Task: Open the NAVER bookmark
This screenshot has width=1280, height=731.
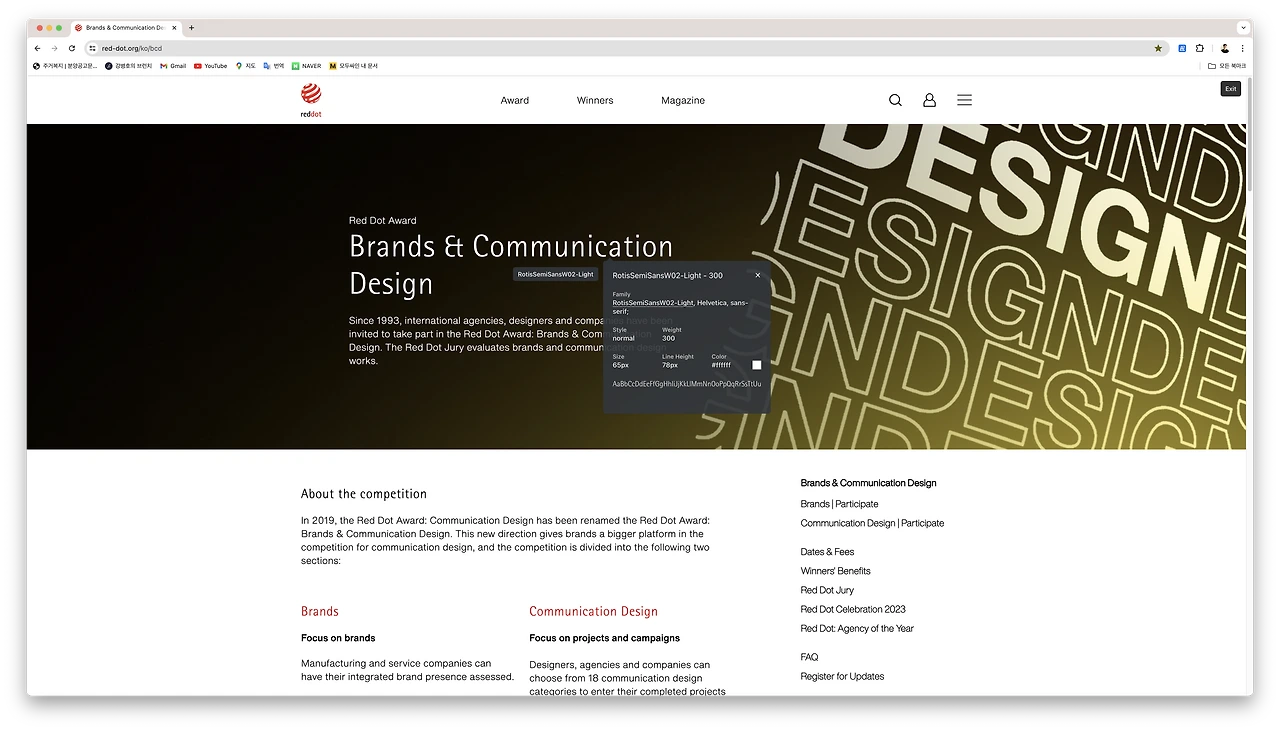Action: pyautogui.click(x=307, y=66)
